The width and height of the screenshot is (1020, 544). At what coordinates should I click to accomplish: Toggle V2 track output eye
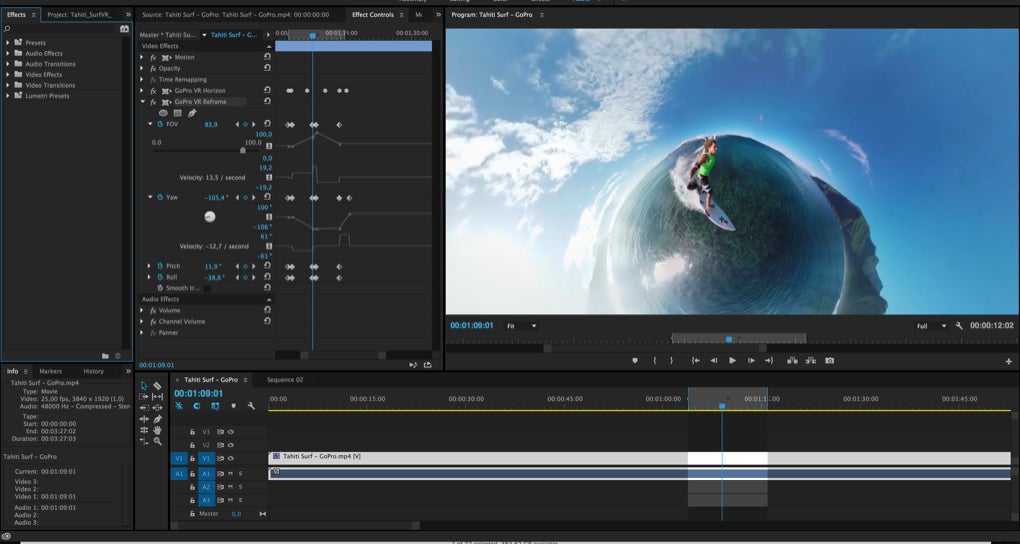click(x=230, y=445)
